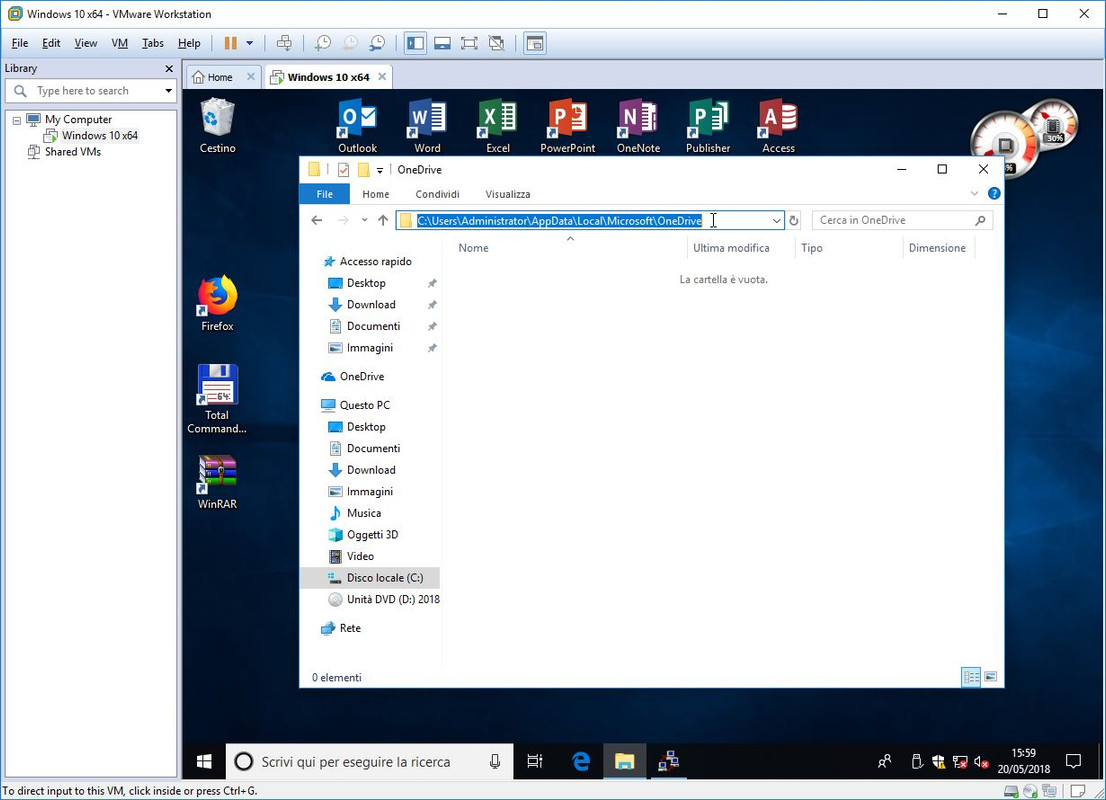Select the Firefox desktop icon
Viewport: 1106px width, 800px height.
tap(217, 303)
